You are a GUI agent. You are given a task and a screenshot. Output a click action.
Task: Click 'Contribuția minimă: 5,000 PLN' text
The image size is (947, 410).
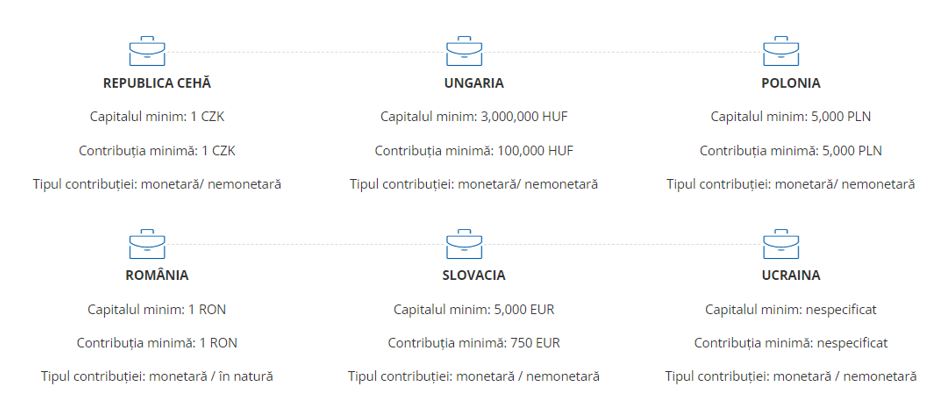pos(791,150)
